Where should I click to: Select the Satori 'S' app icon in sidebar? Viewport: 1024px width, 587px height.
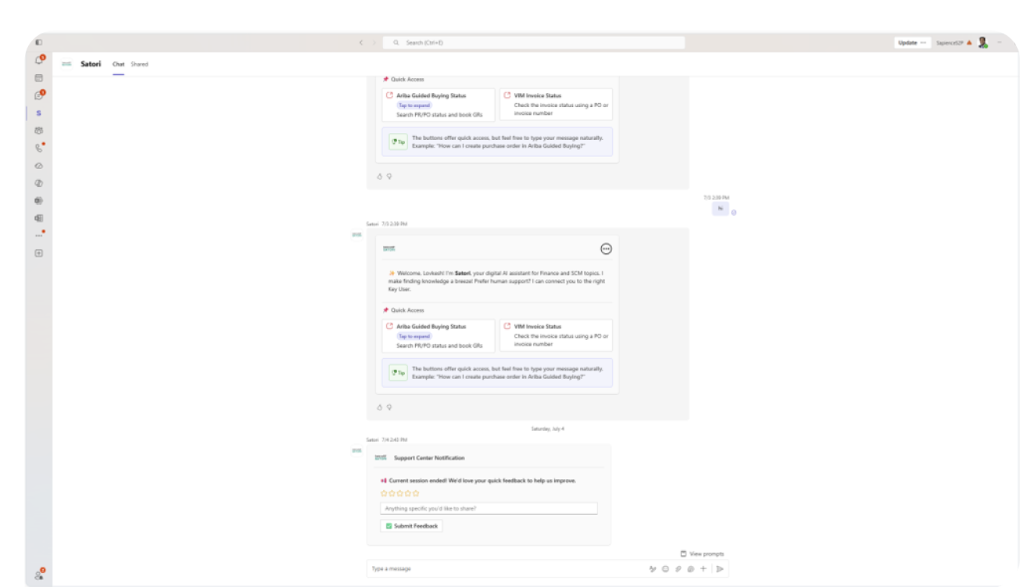(x=39, y=113)
